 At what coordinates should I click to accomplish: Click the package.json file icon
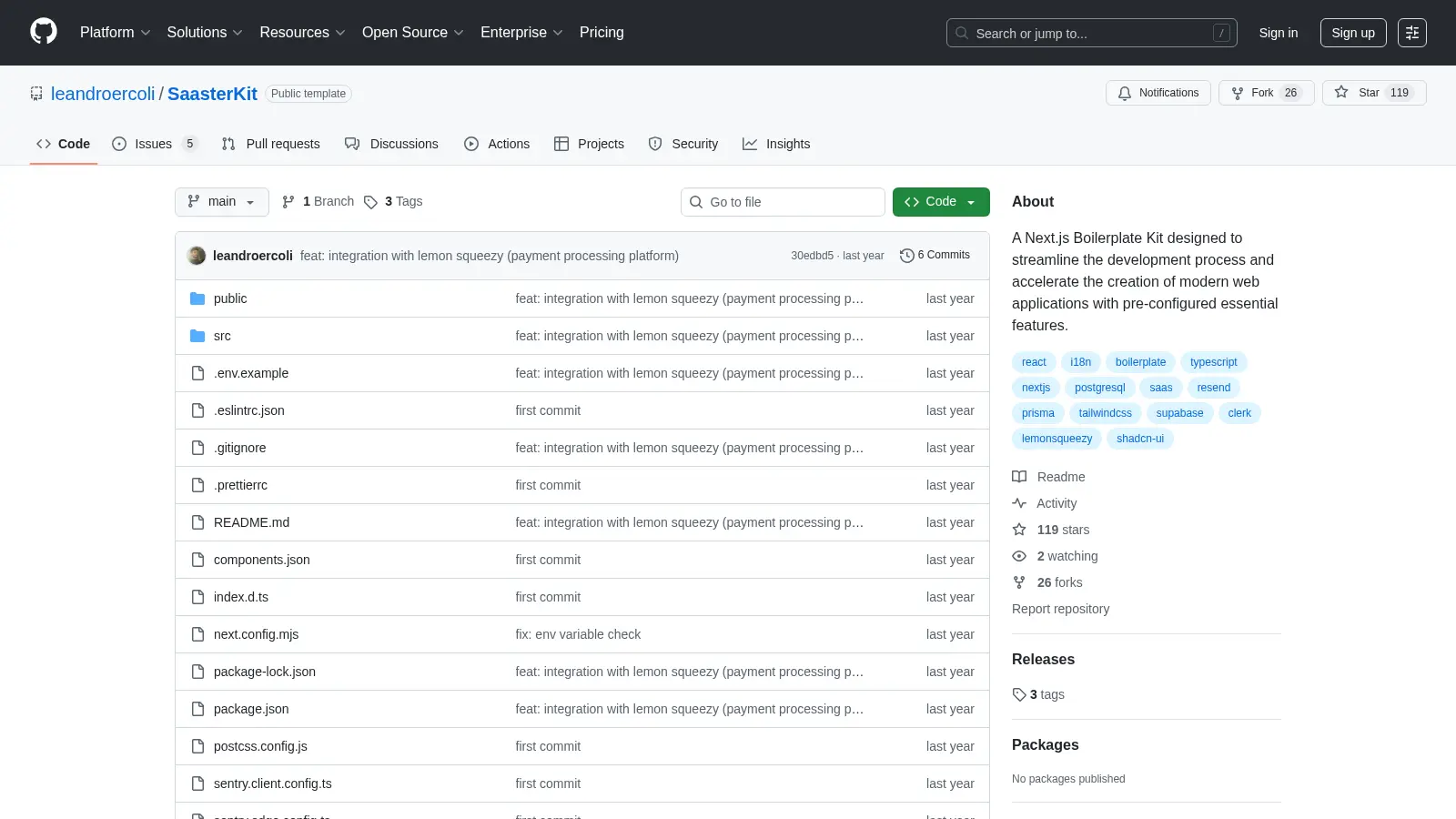197,709
